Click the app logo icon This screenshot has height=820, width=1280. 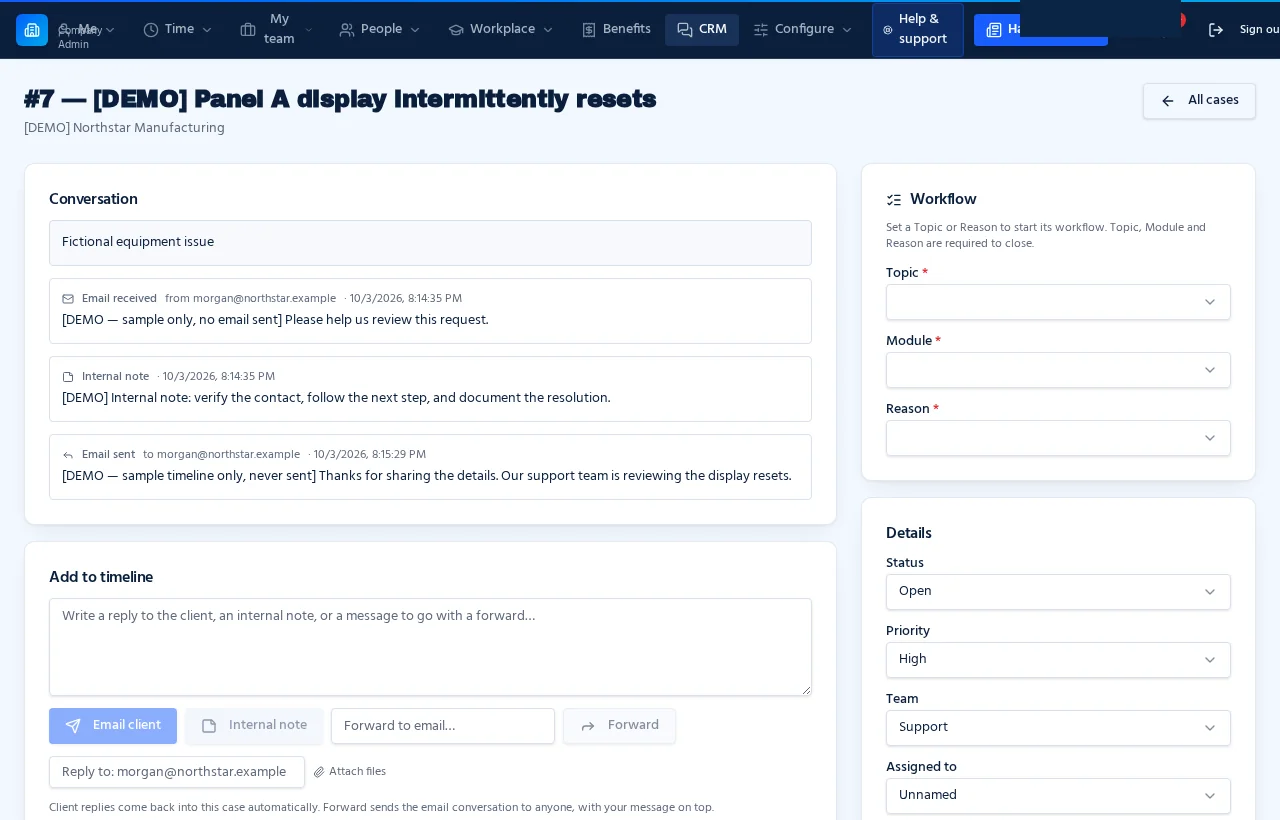point(32,30)
